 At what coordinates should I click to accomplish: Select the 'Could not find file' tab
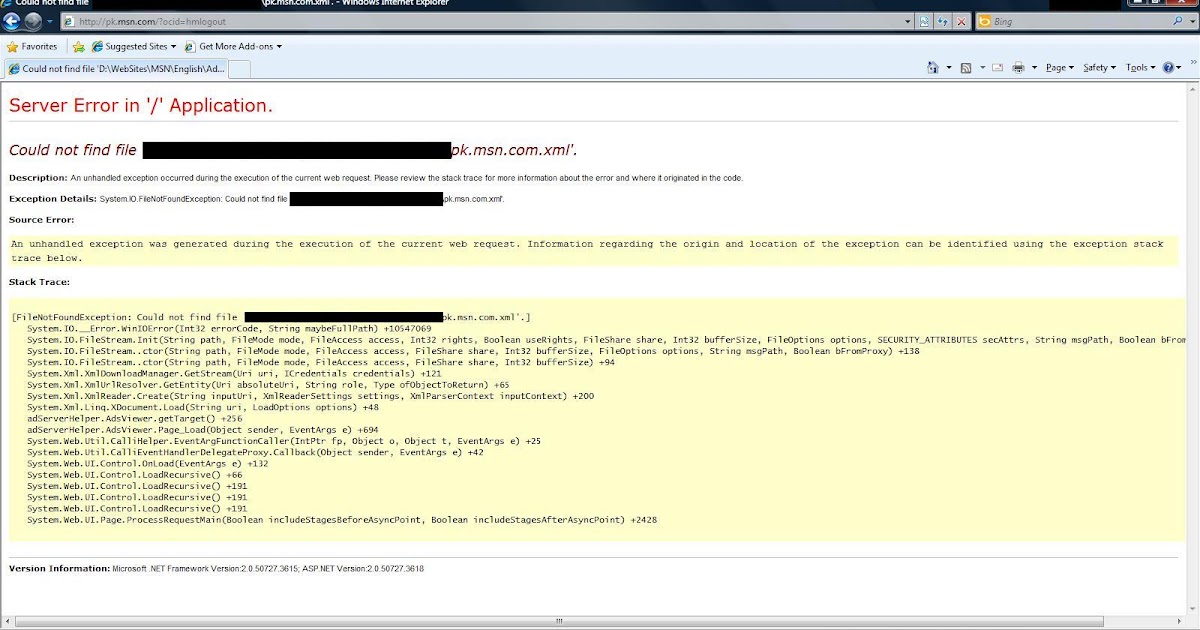click(116, 68)
